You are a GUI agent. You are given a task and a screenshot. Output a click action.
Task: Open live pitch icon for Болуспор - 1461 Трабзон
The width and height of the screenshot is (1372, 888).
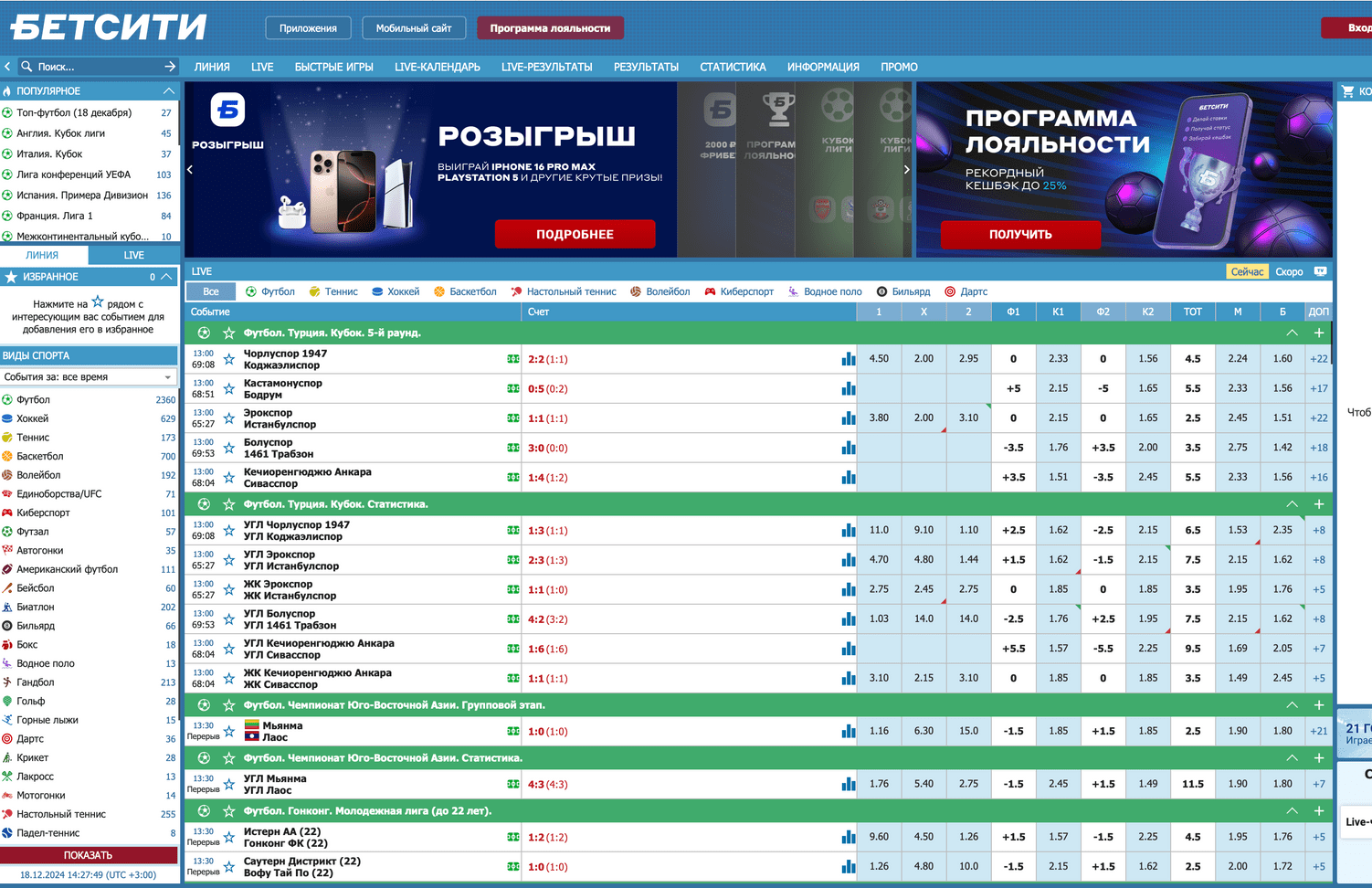[x=513, y=448]
